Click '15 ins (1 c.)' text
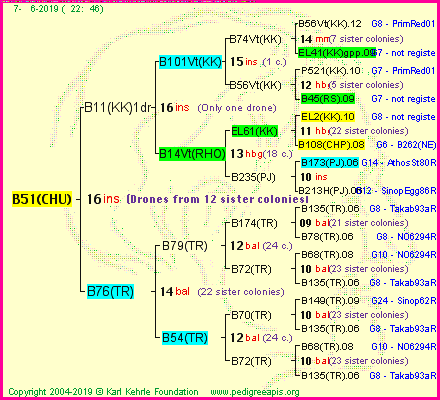This screenshot has height=400, width=440. 258,62
